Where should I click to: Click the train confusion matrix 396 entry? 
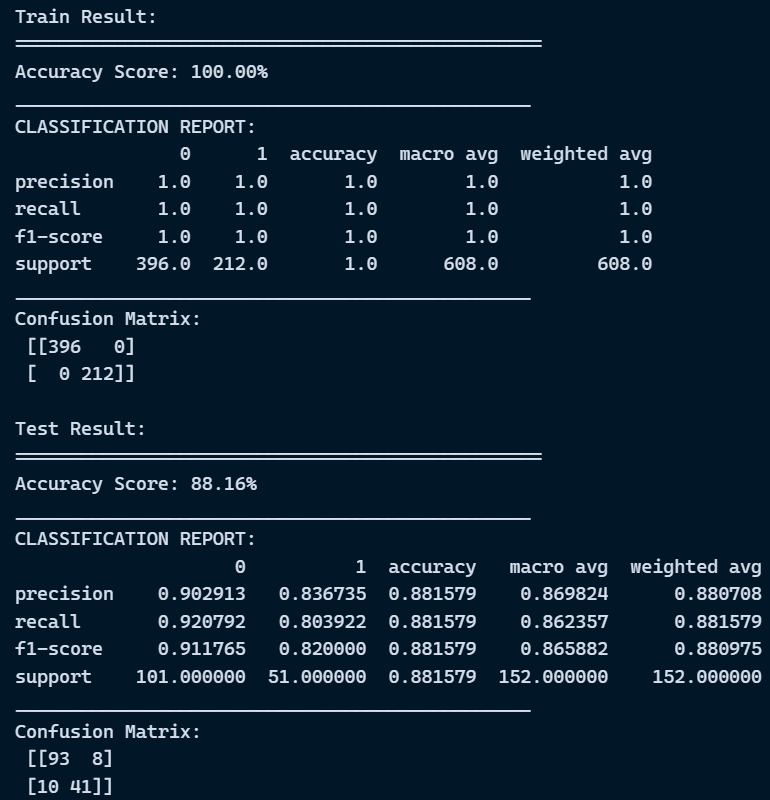pos(64,347)
